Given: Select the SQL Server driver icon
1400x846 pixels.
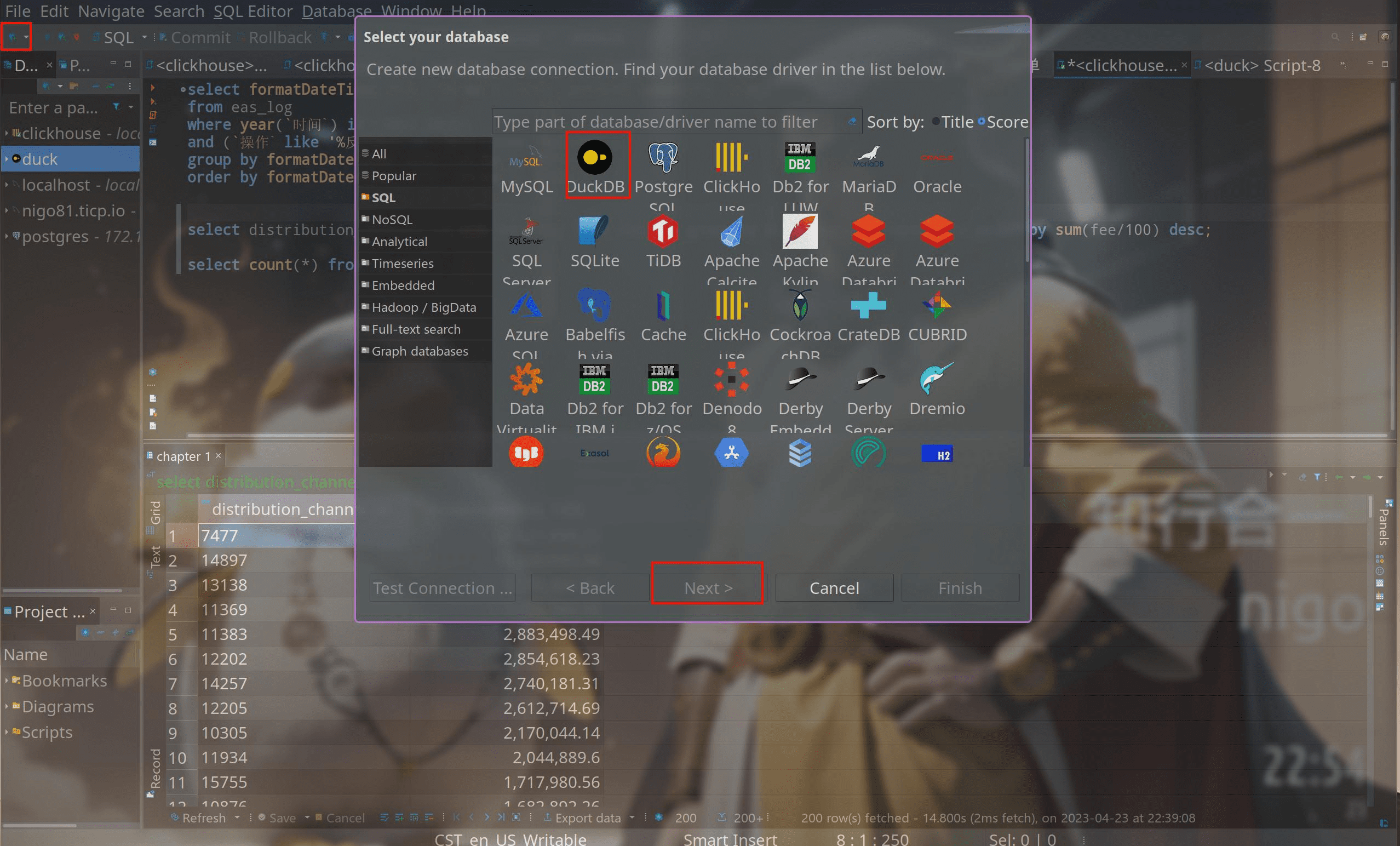Looking at the screenshot, I should coord(526,231).
